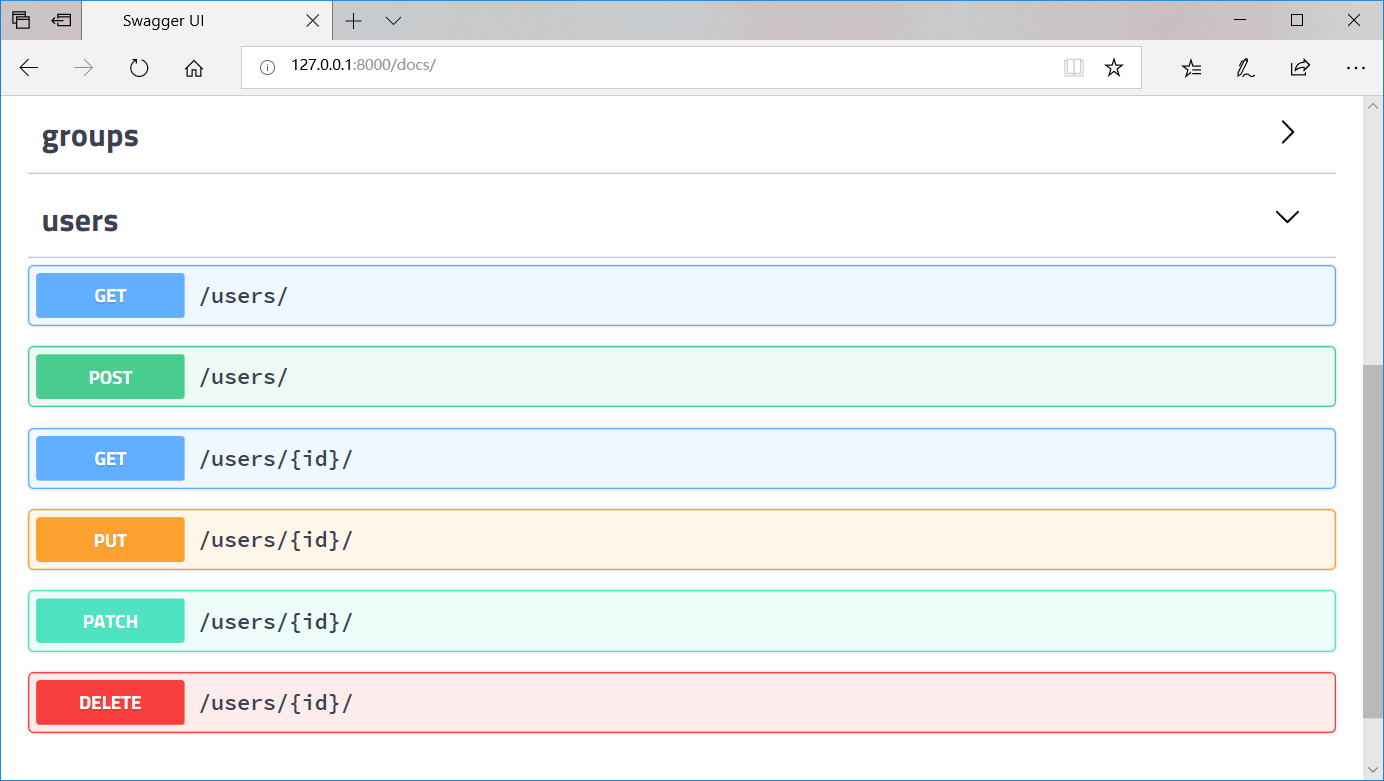Click the browser forward arrow
This screenshot has width=1384, height=781.
[x=84, y=68]
